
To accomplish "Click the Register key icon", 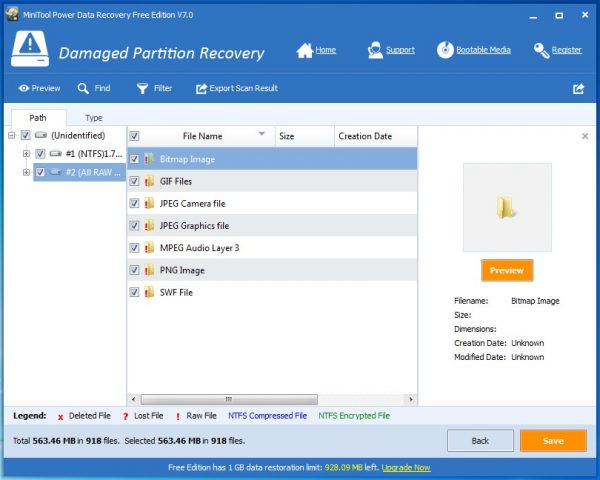I will 541,50.
